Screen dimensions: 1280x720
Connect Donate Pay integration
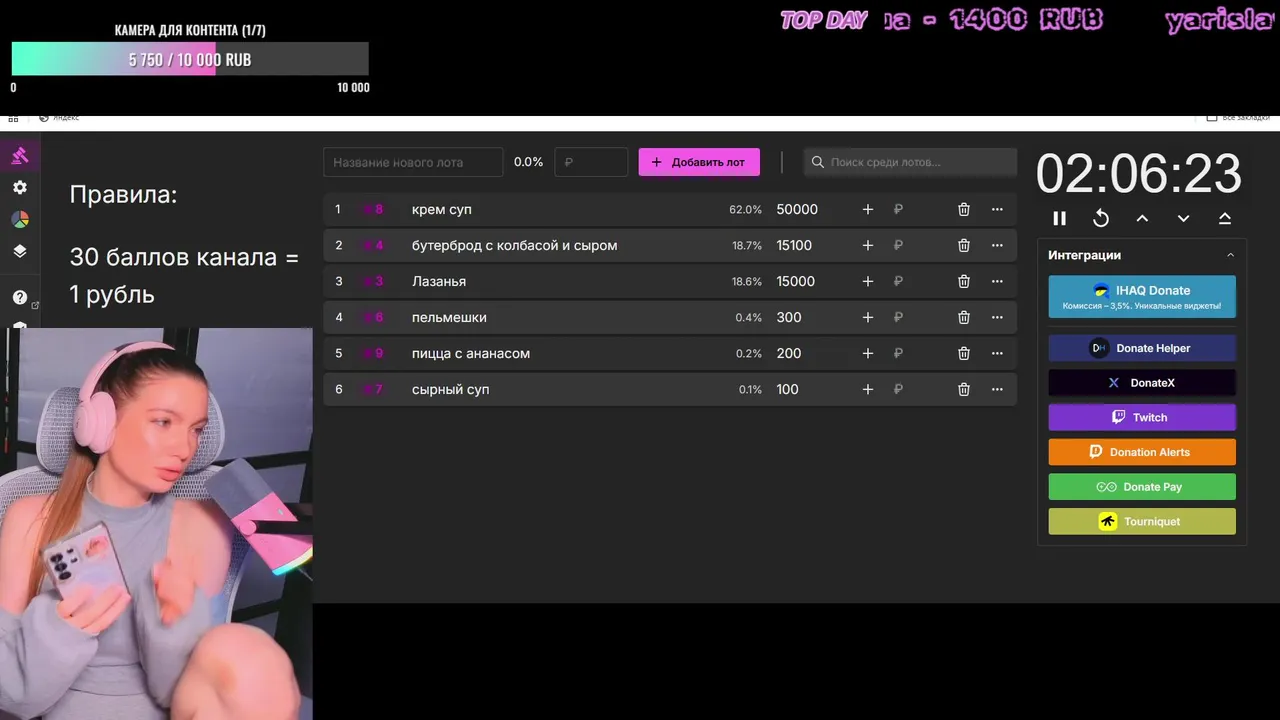pos(1142,487)
